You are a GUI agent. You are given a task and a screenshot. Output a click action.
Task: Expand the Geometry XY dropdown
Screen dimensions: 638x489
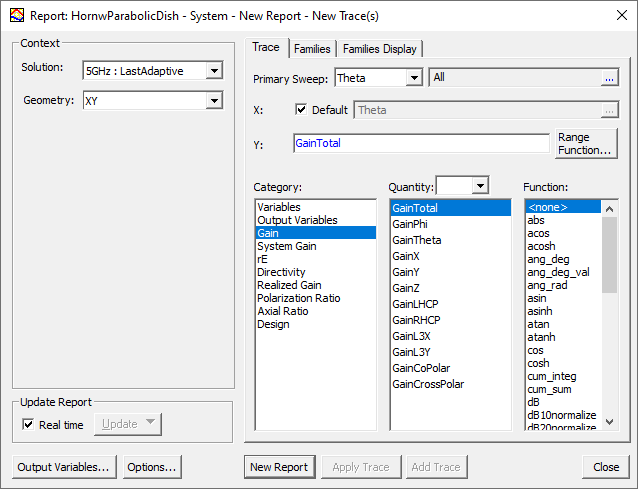coord(213,100)
